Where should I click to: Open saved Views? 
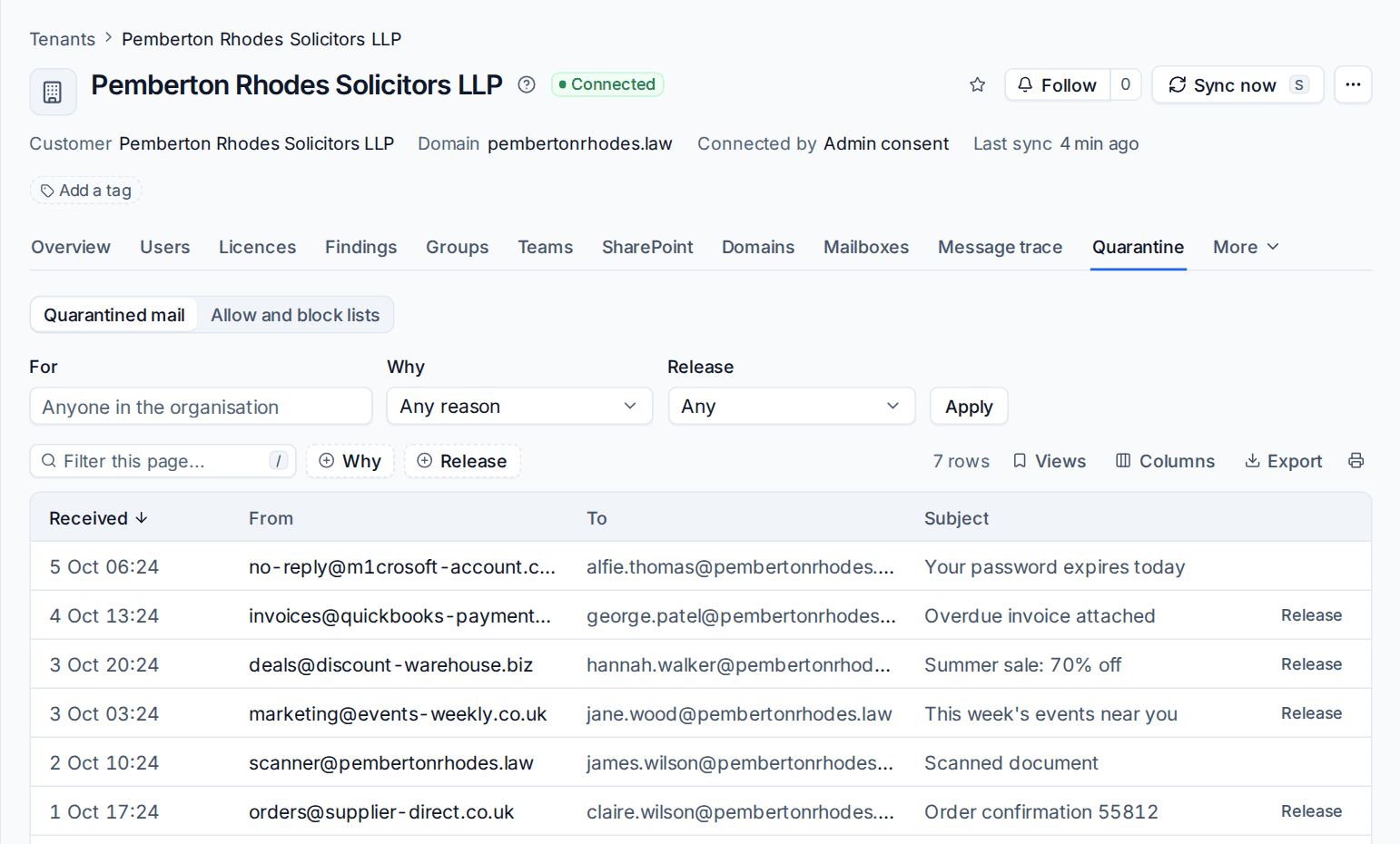click(x=1050, y=461)
